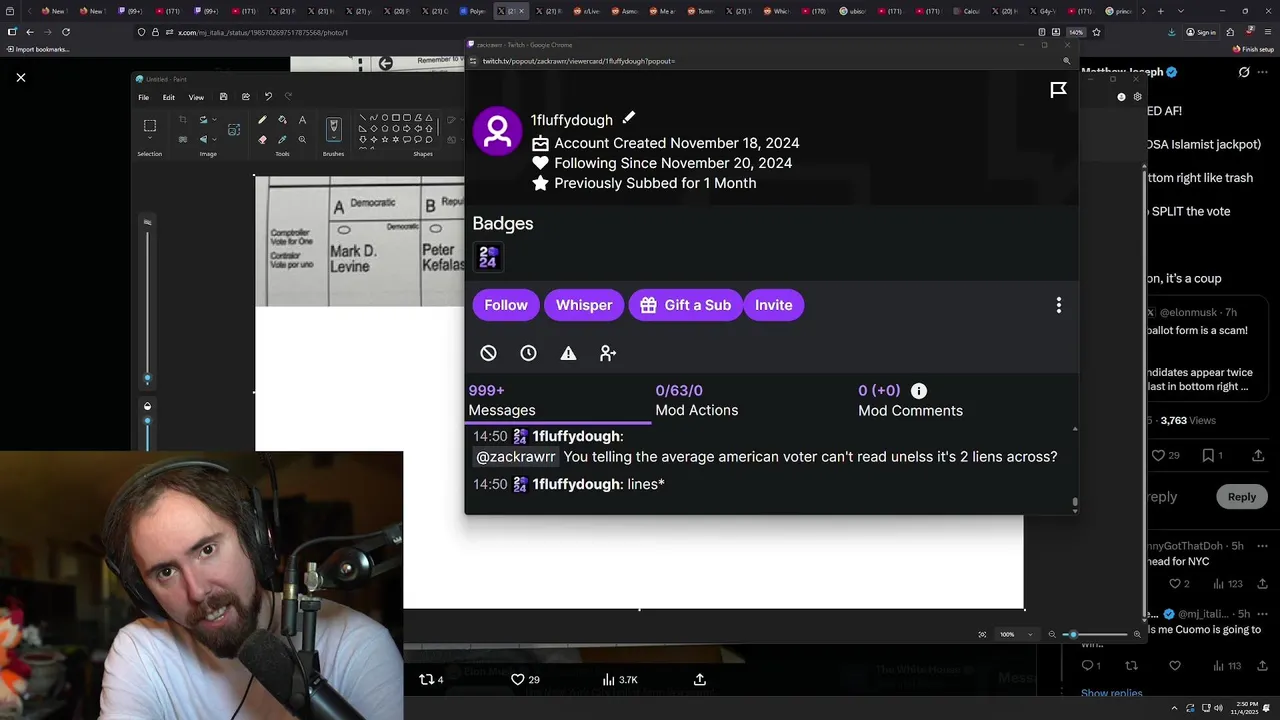Screen dimensions: 1280x720
Task: Click the edit nickname pencil beside 1fluffydough
Action: click(628, 118)
